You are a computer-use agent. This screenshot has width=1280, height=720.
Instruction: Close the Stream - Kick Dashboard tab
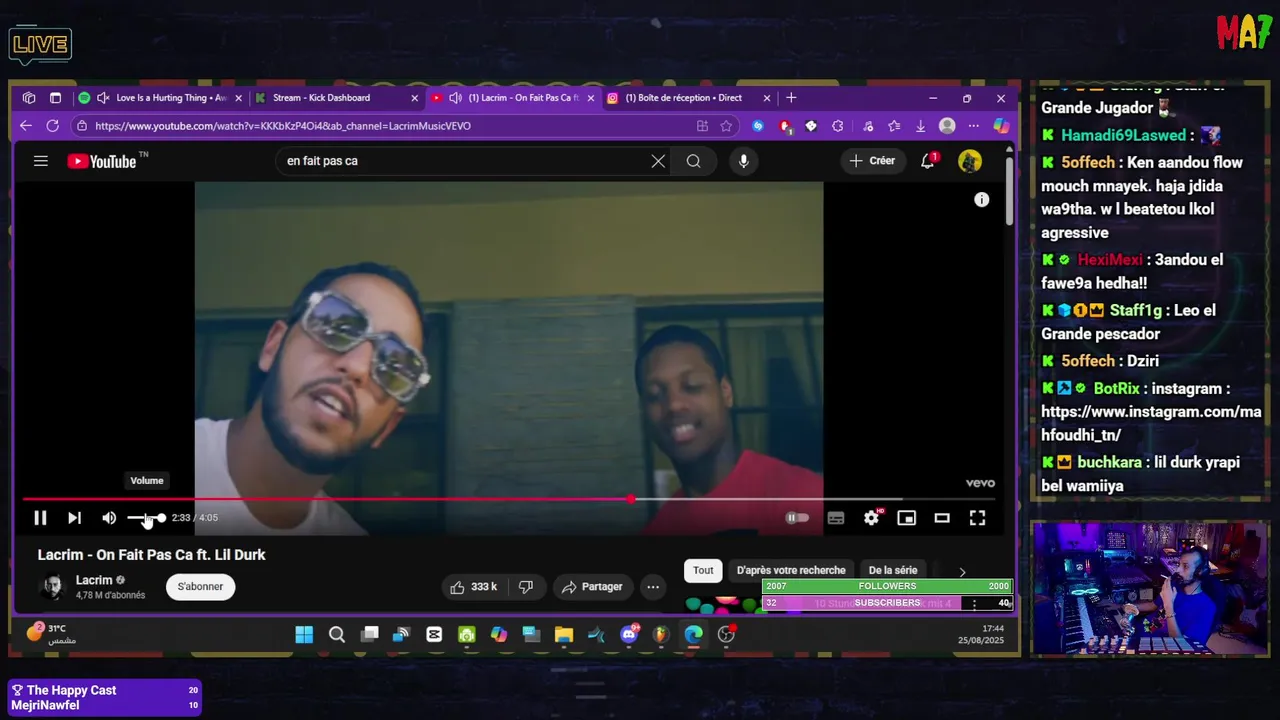(x=415, y=98)
